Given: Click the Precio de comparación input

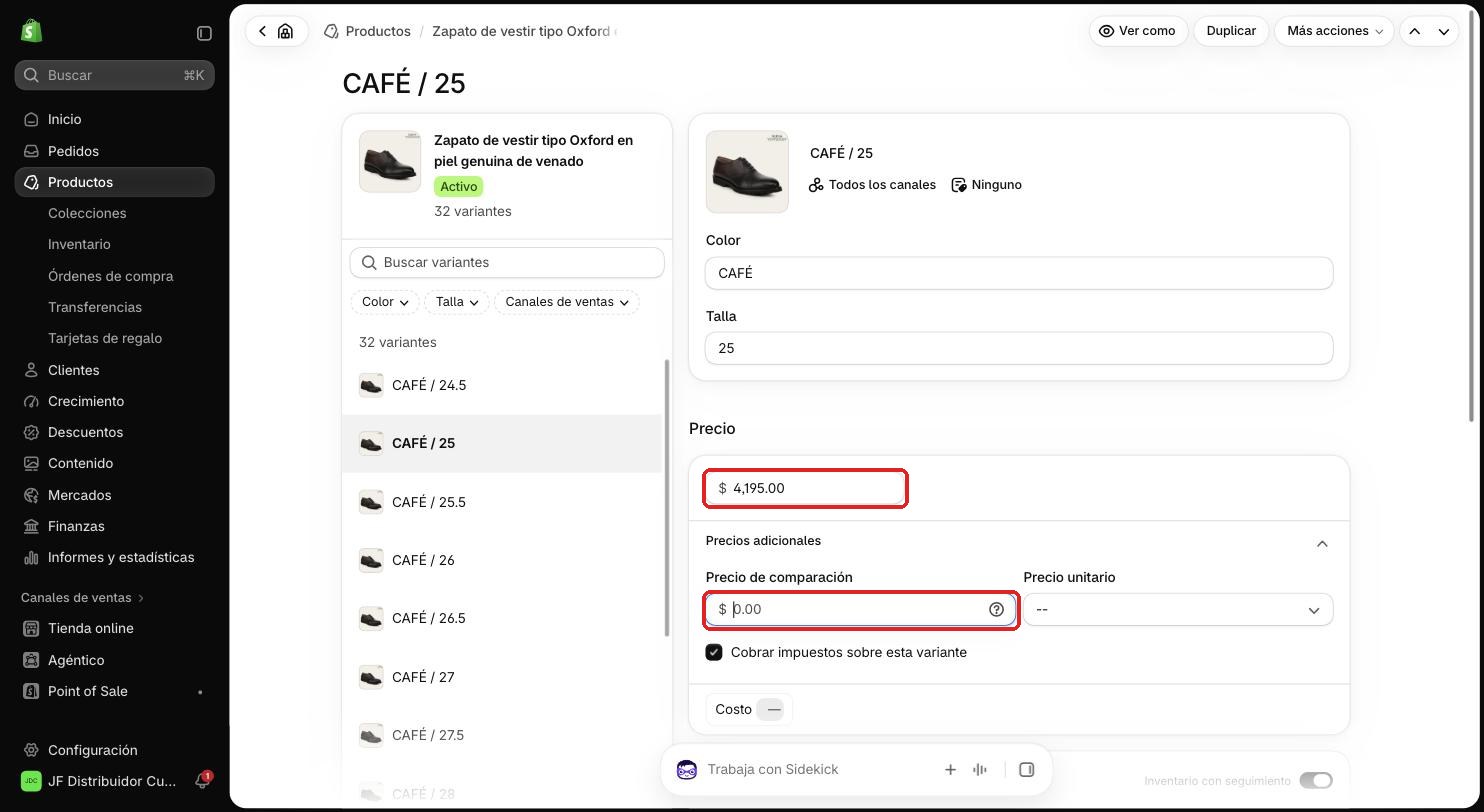Looking at the screenshot, I should 861,609.
